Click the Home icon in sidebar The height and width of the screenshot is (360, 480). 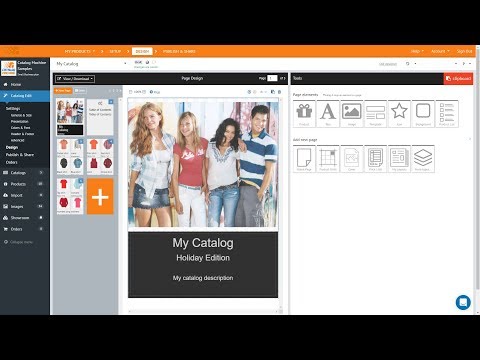pos(5,84)
